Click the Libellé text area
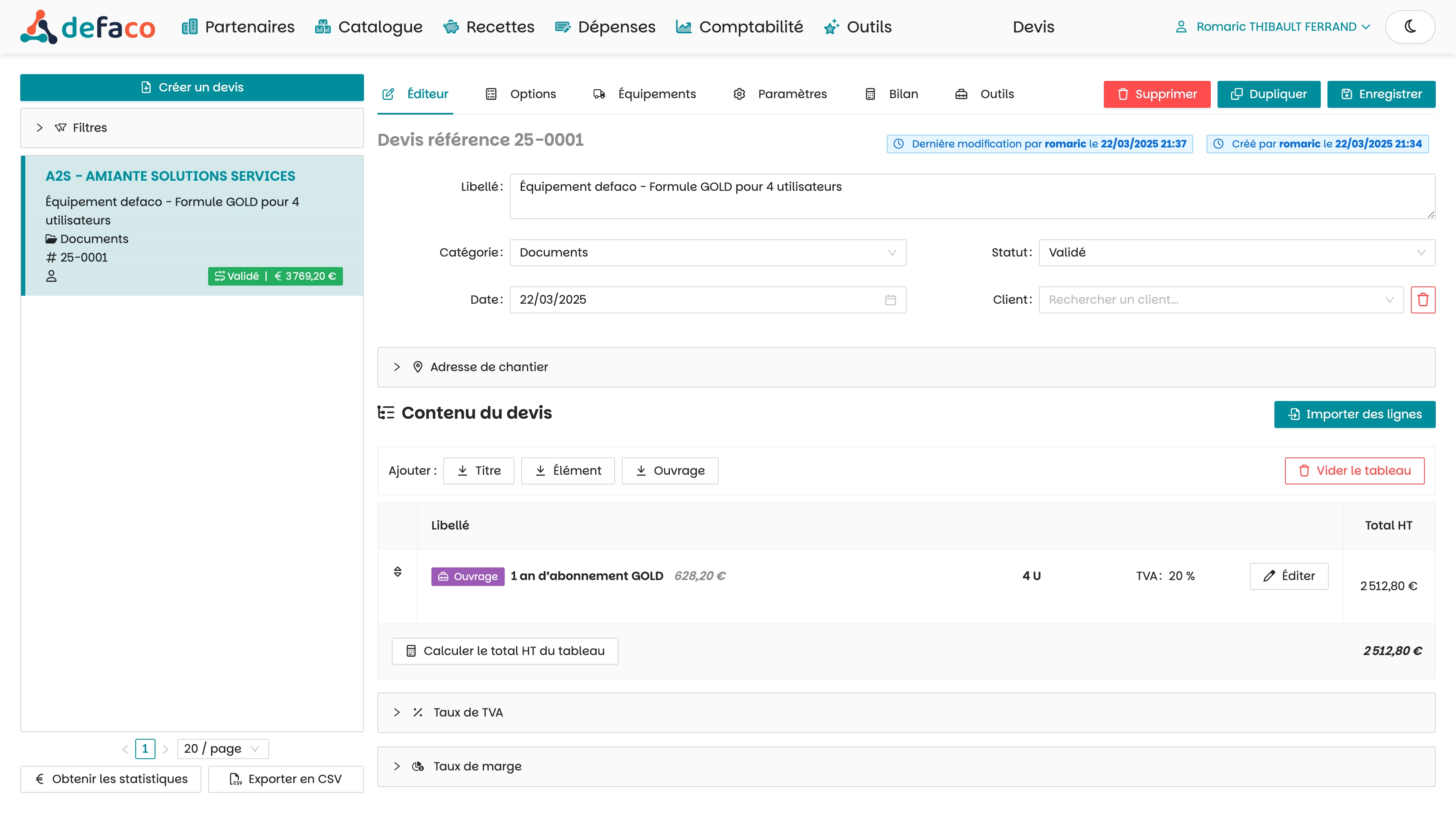 [972, 196]
